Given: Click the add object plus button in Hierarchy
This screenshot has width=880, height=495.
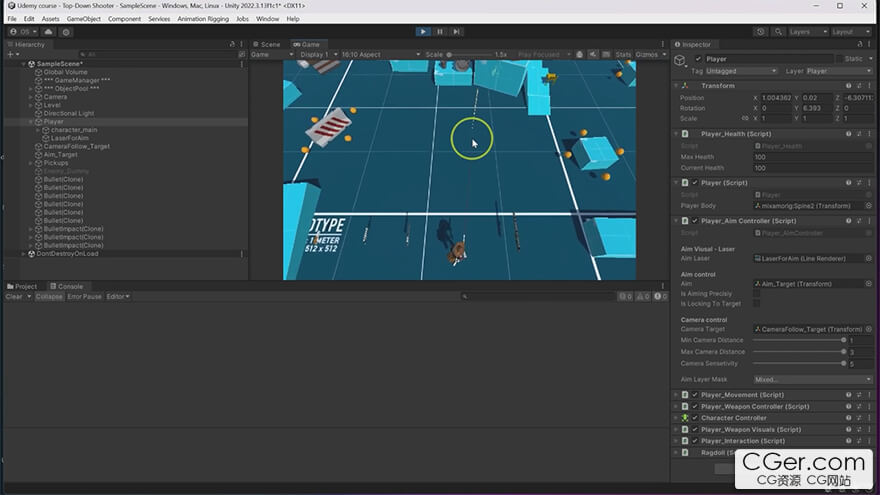Looking at the screenshot, I should click(13, 54).
